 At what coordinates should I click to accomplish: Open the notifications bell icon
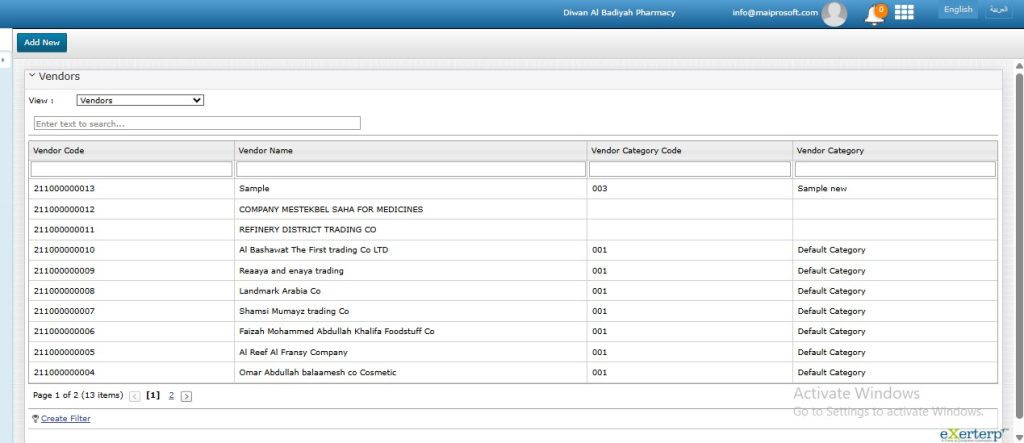pyautogui.click(x=874, y=14)
